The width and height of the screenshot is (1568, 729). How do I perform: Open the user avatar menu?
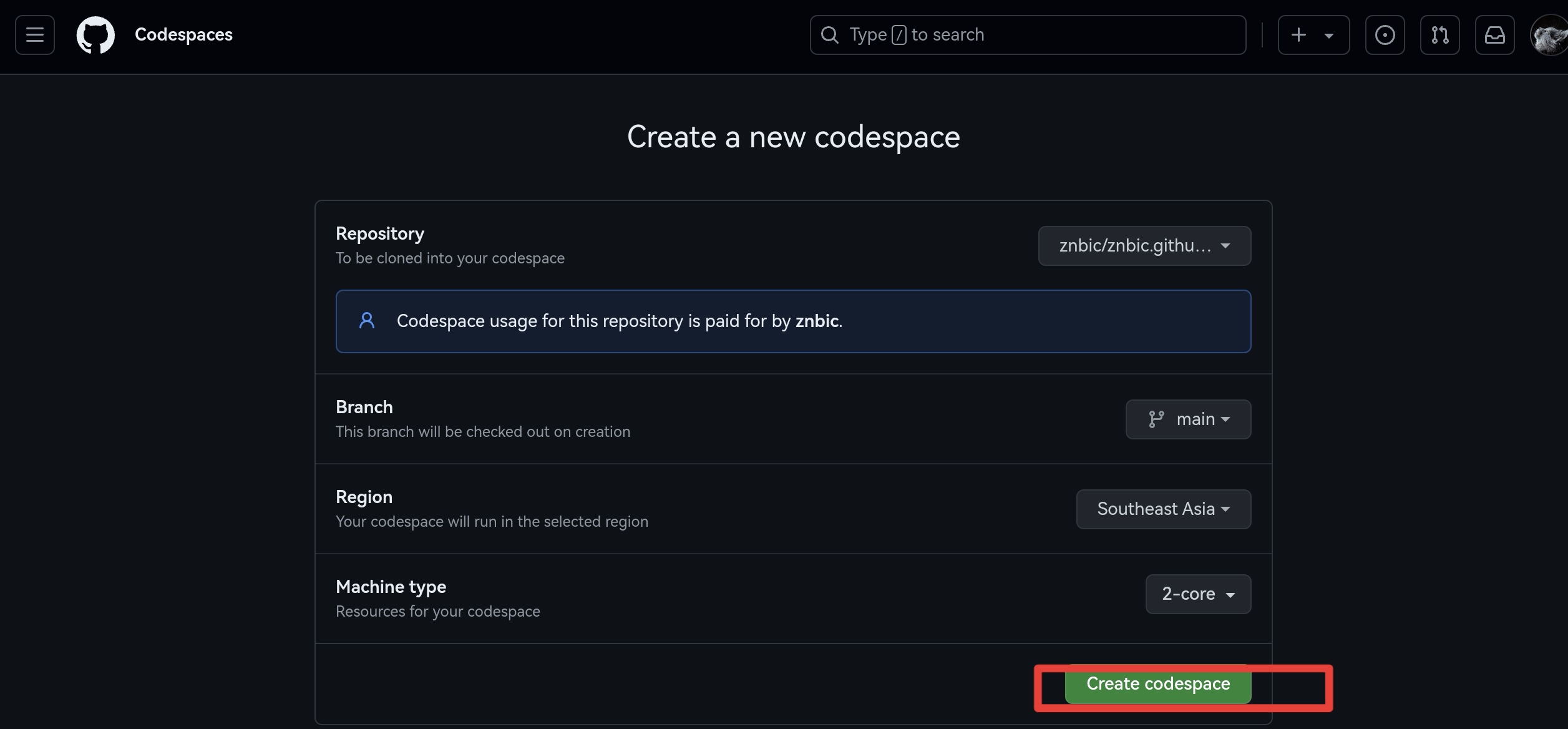pyautogui.click(x=1549, y=35)
